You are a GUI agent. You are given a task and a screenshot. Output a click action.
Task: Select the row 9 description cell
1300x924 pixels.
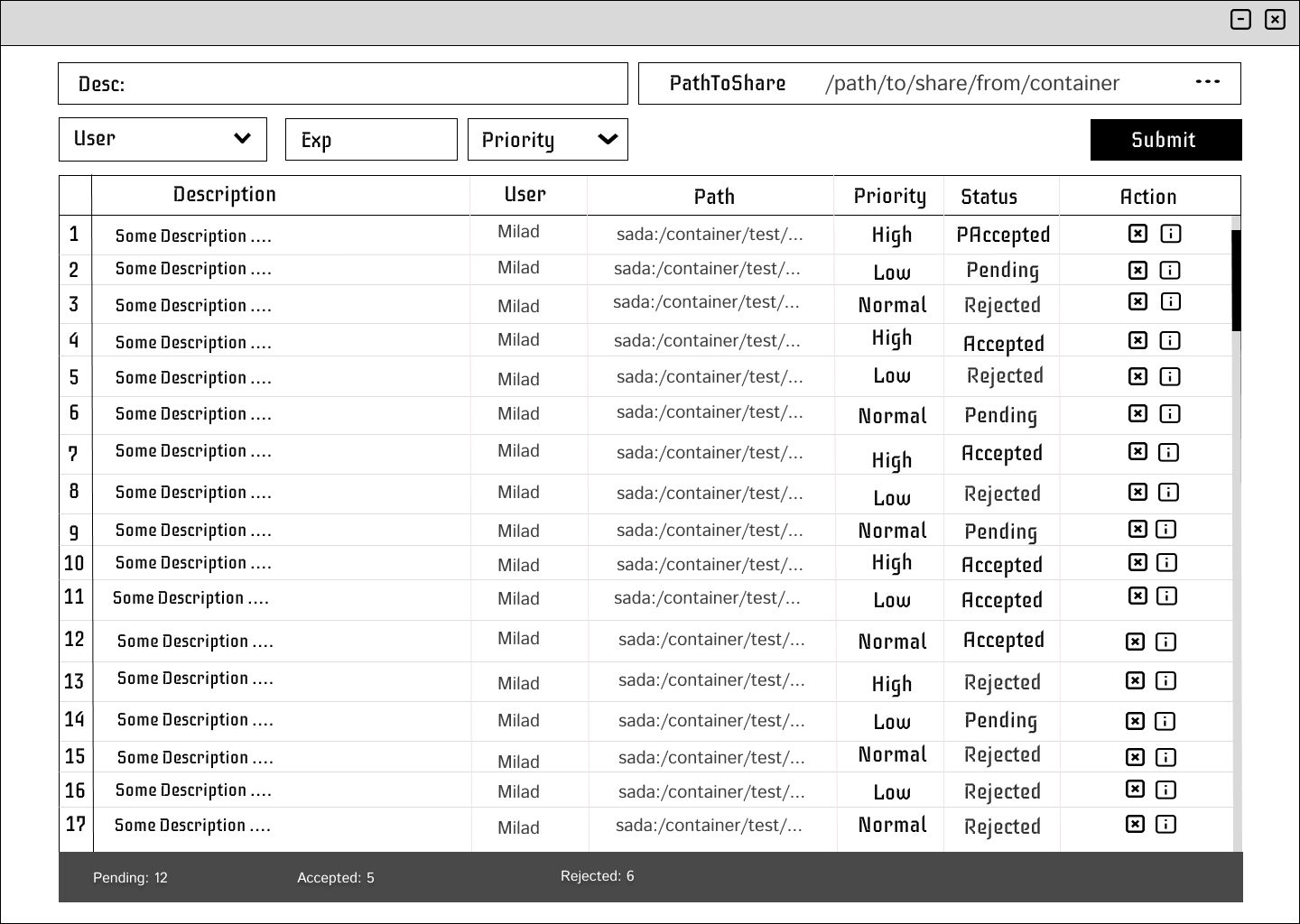click(x=193, y=531)
